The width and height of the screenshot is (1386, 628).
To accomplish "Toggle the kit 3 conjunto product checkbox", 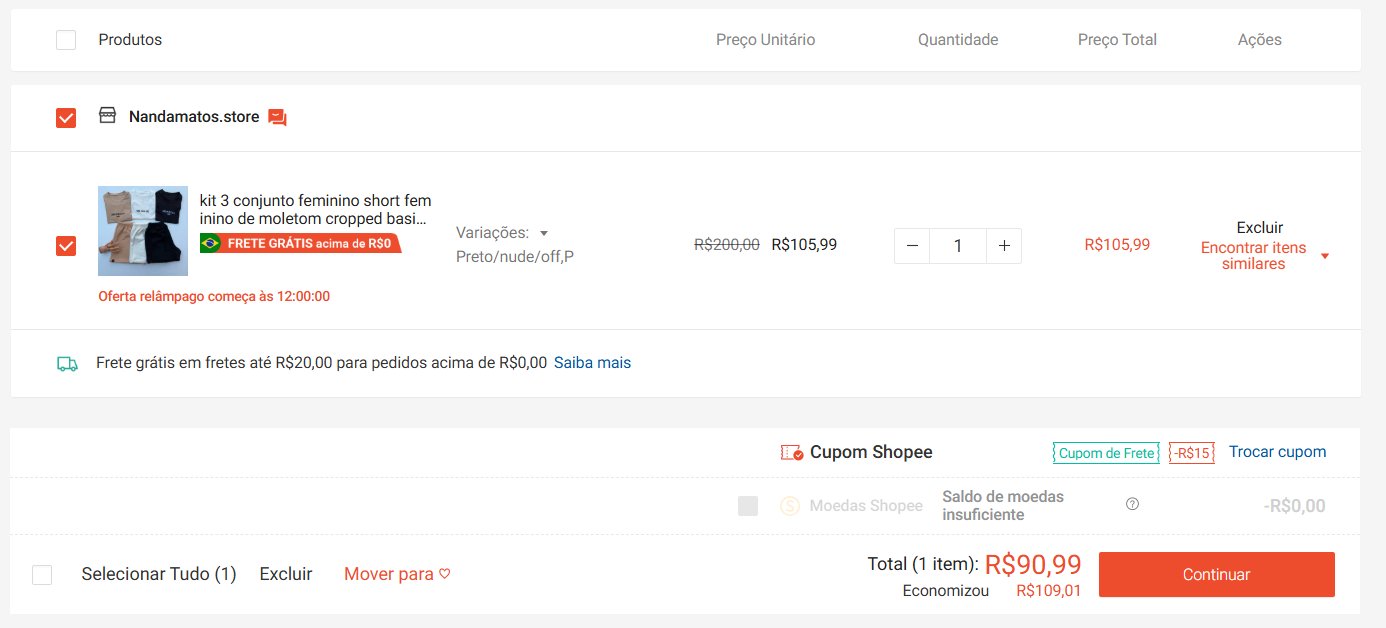I will point(66,245).
